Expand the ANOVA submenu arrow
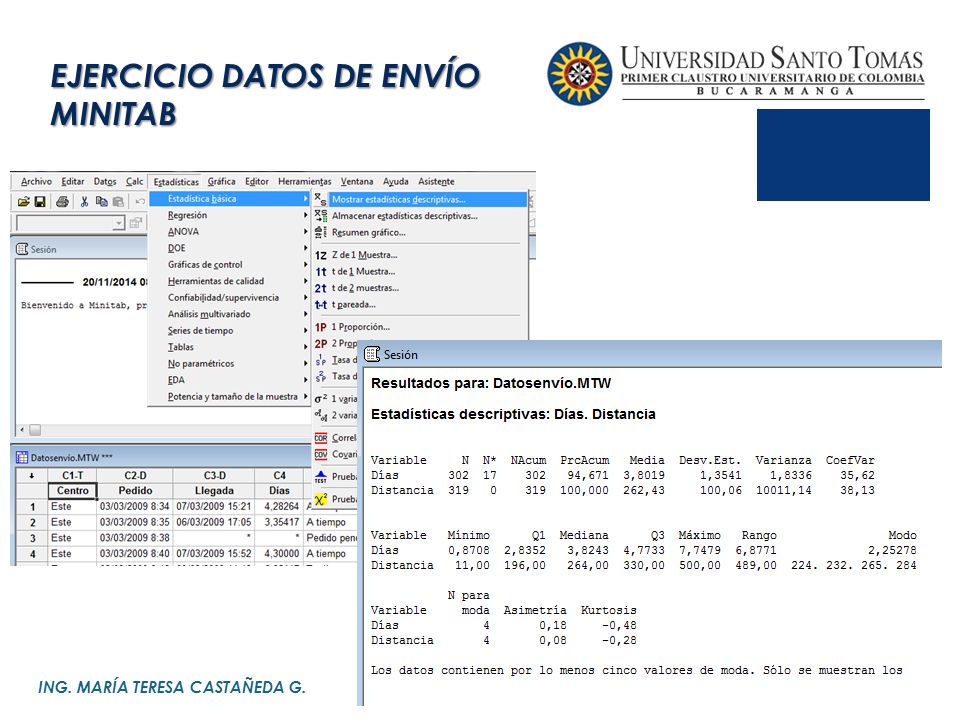The width and height of the screenshot is (960, 720). [x=305, y=231]
